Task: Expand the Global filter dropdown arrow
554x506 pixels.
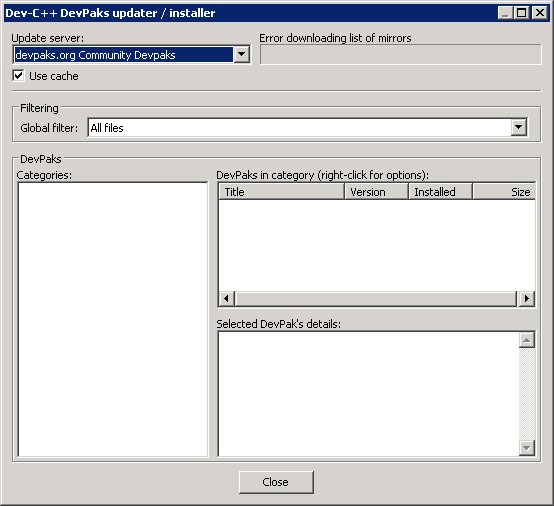Action: coord(519,127)
